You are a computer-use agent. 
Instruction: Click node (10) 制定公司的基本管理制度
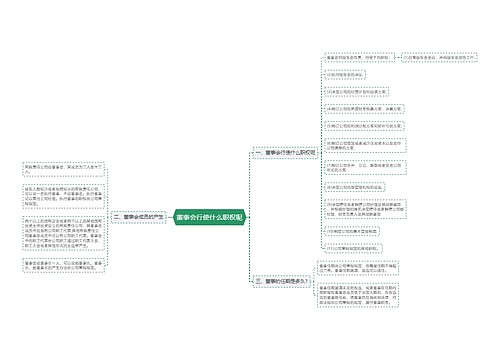point(352,231)
